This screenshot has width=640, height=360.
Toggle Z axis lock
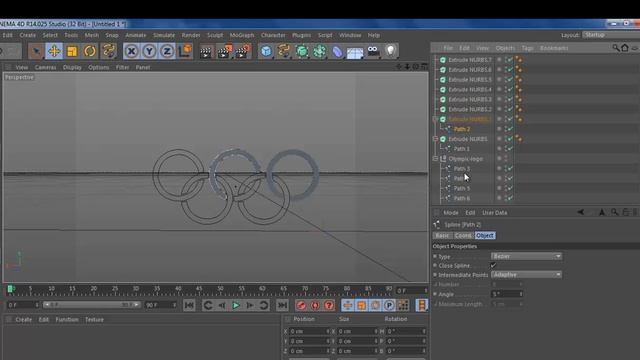pyautogui.click(x=167, y=51)
